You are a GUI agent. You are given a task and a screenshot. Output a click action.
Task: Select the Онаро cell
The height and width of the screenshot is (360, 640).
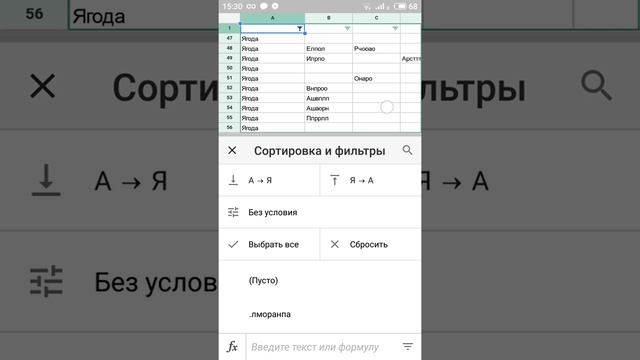pyautogui.click(x=376, y=78)
